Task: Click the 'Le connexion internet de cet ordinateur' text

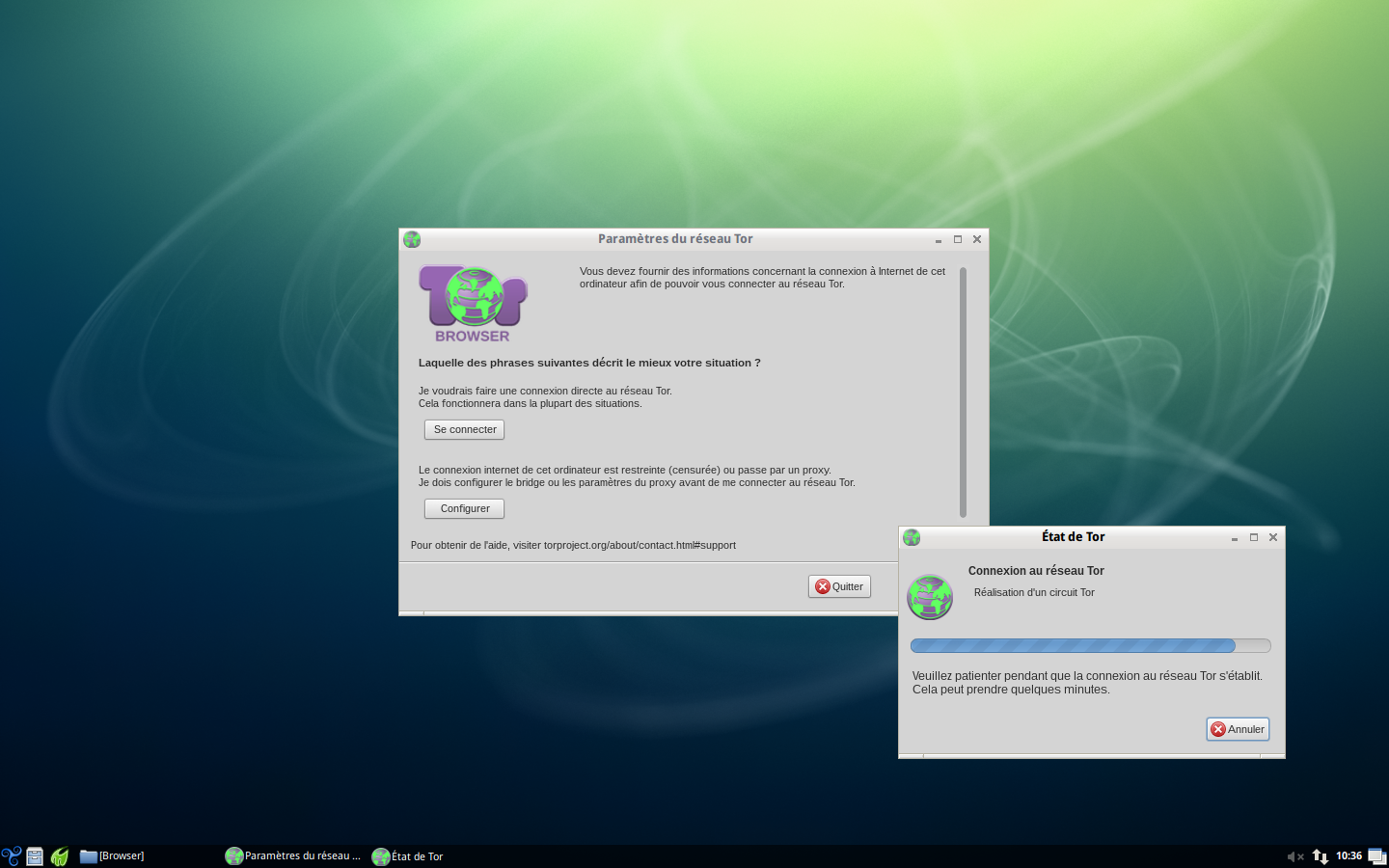Action: coord(637,476)
